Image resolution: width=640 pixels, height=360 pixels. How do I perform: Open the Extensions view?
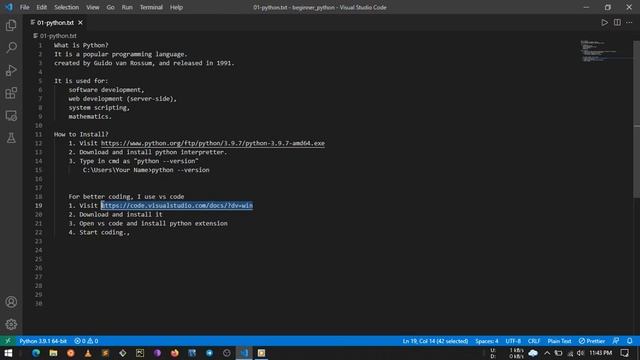pos(11,93)
